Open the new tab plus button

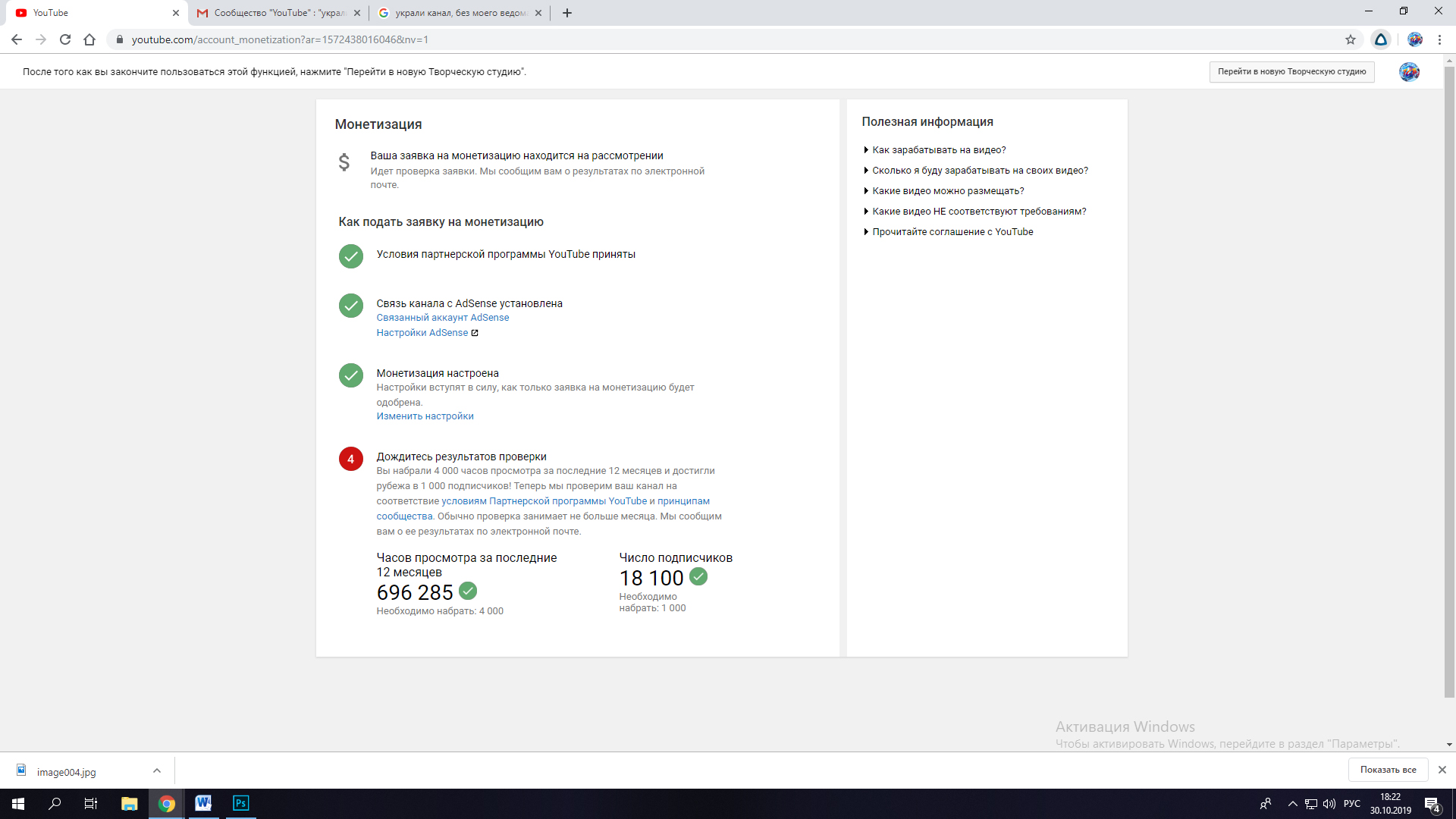click(567, 13)
